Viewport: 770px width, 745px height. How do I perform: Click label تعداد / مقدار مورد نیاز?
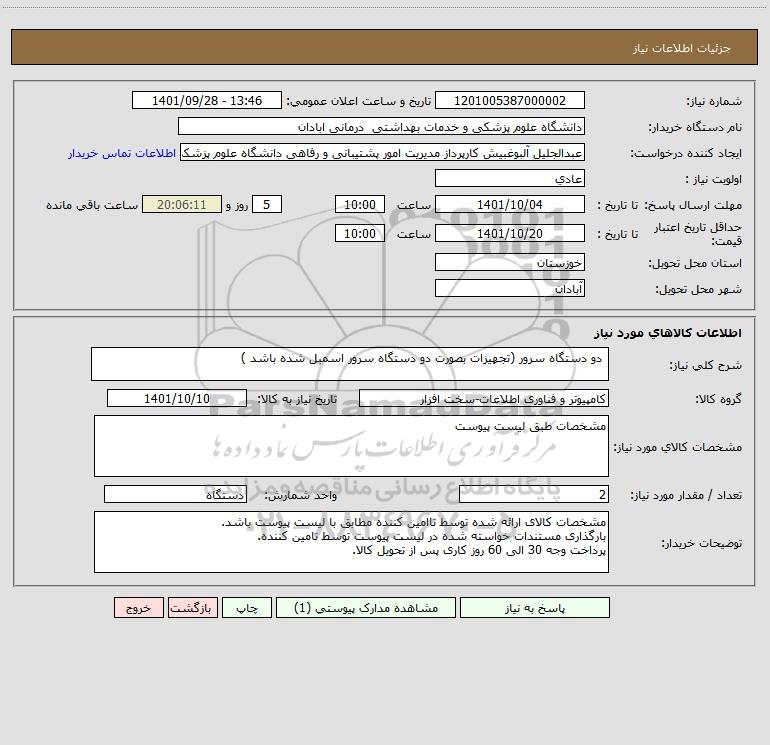(x=686, y=496)
